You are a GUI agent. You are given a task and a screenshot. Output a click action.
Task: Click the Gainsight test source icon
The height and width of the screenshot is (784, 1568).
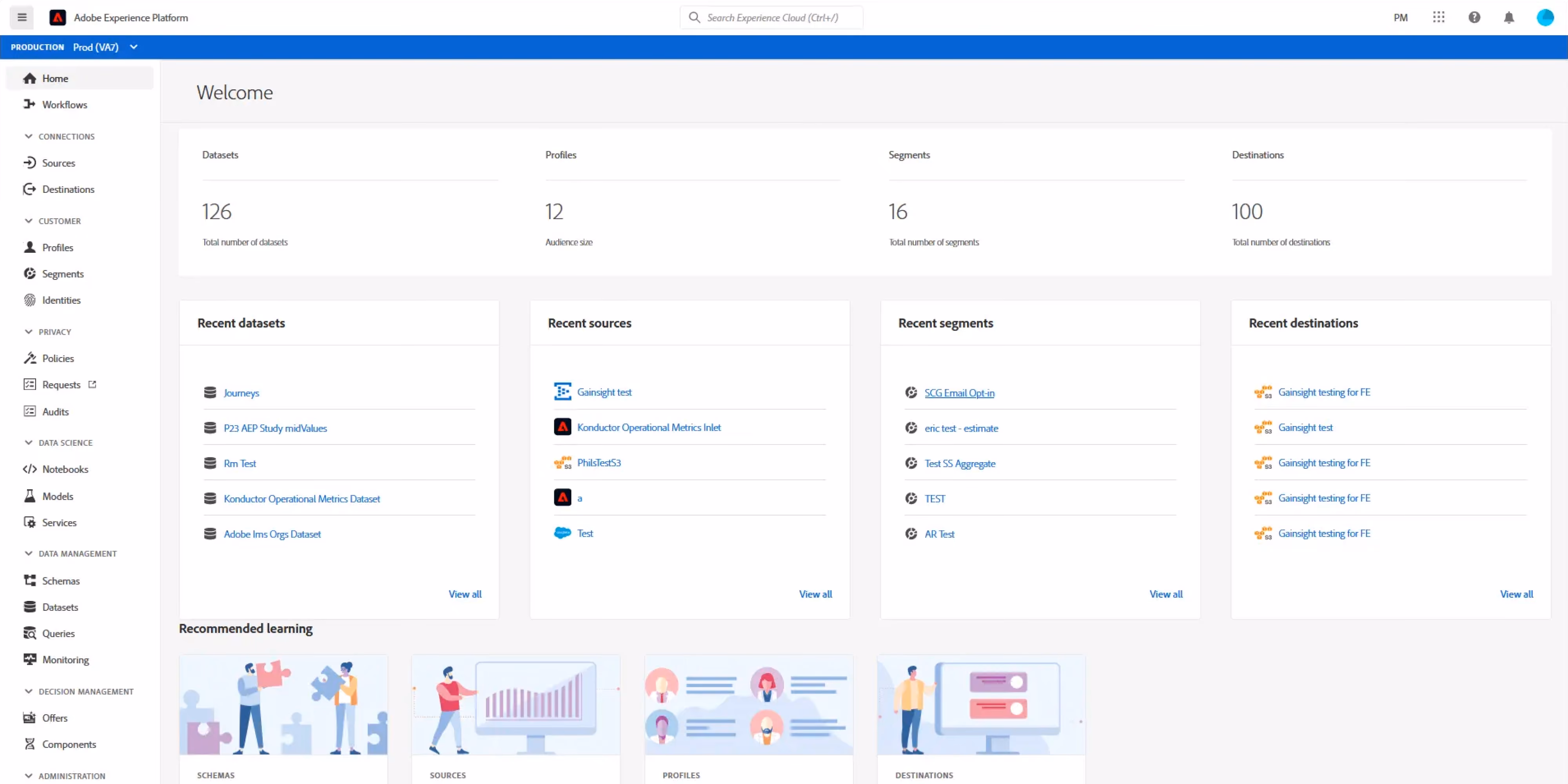point(563,391)
